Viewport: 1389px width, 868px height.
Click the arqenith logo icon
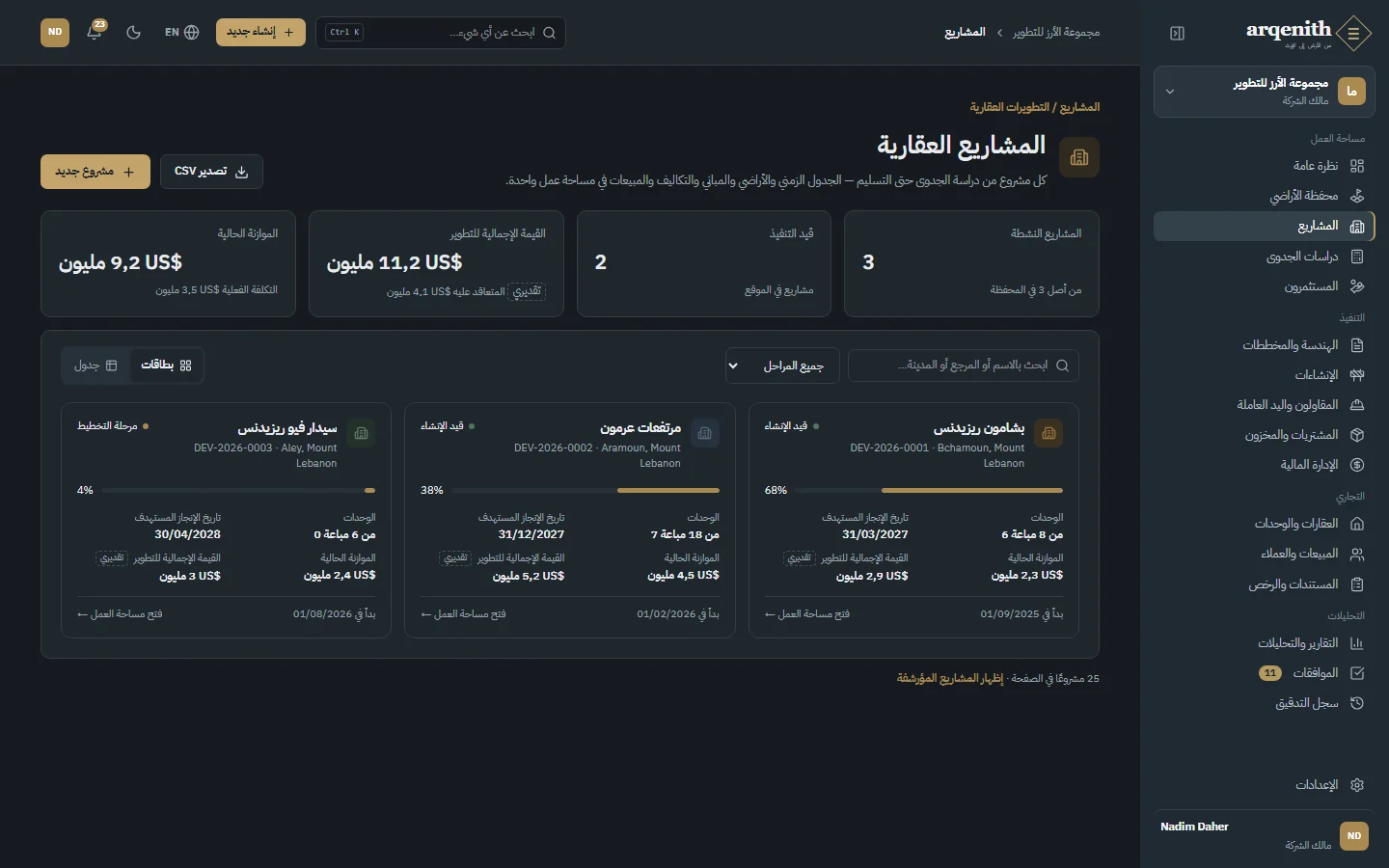[1354, 33]
